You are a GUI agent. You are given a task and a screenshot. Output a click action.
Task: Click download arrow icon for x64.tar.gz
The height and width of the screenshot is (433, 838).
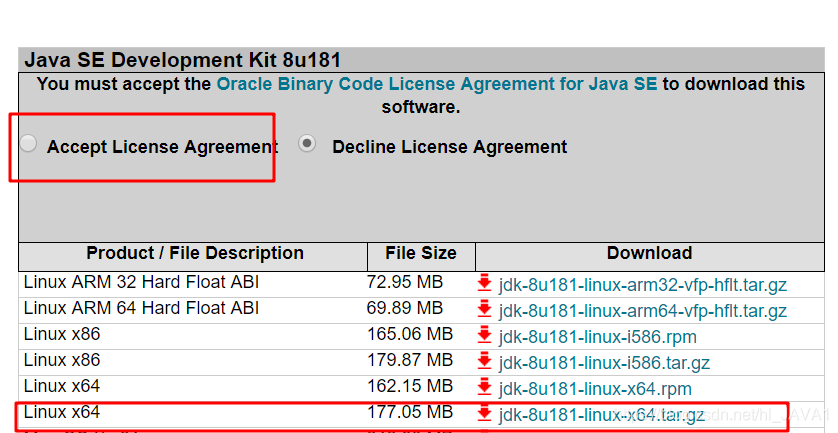coord(484,413)
